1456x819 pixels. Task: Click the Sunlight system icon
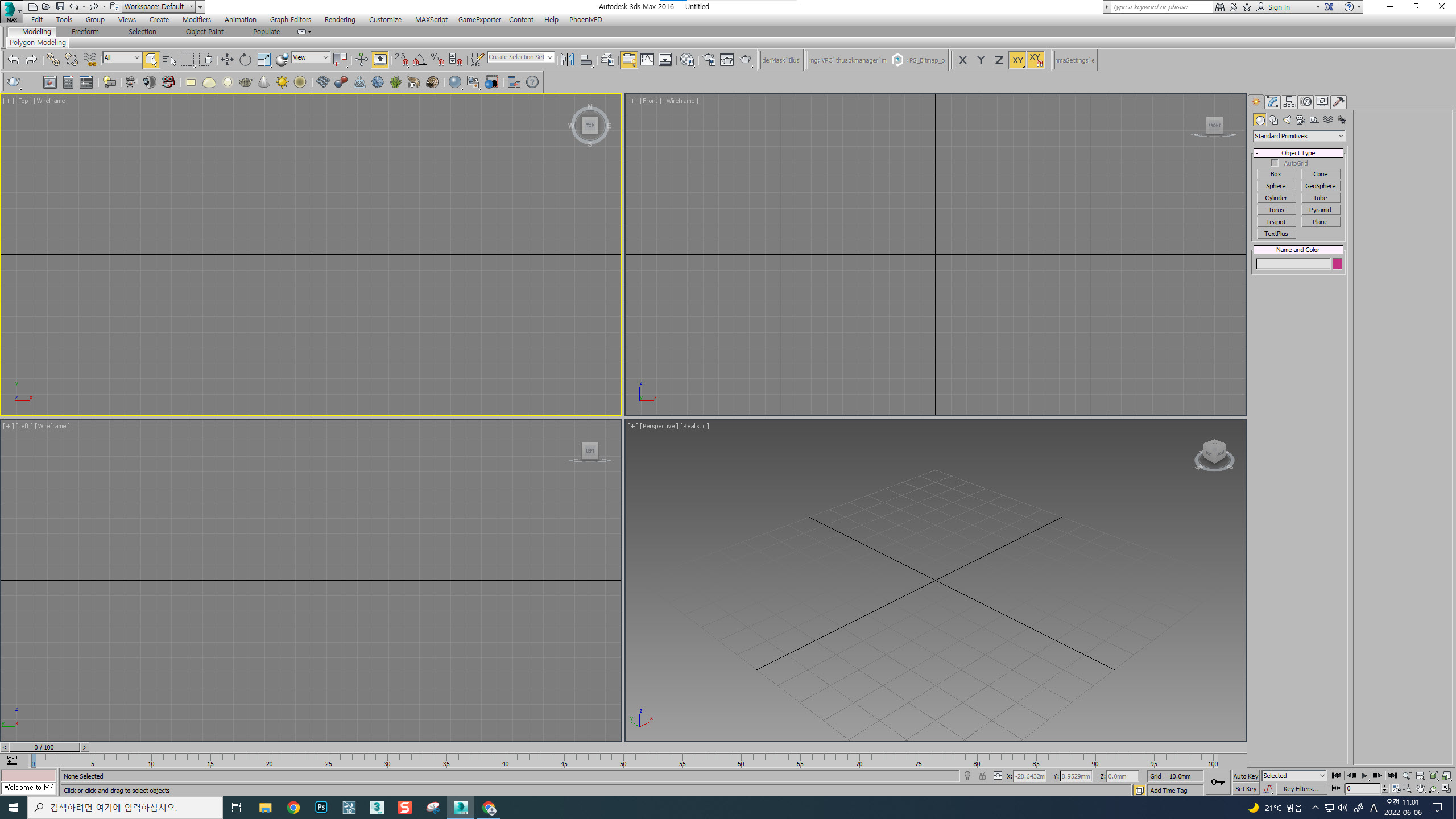pos(282,82)
